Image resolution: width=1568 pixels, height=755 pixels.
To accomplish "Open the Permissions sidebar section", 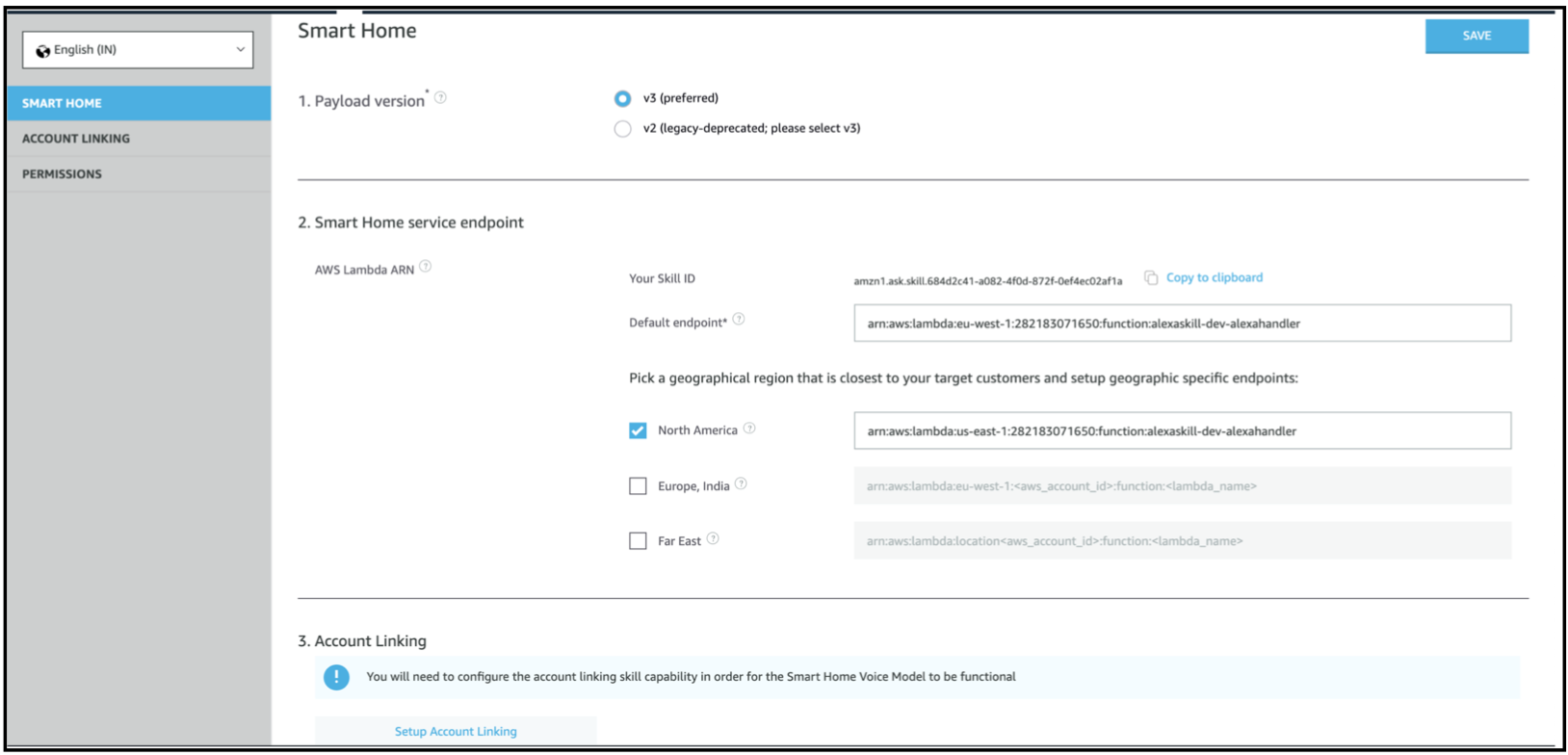I will 139,174.
